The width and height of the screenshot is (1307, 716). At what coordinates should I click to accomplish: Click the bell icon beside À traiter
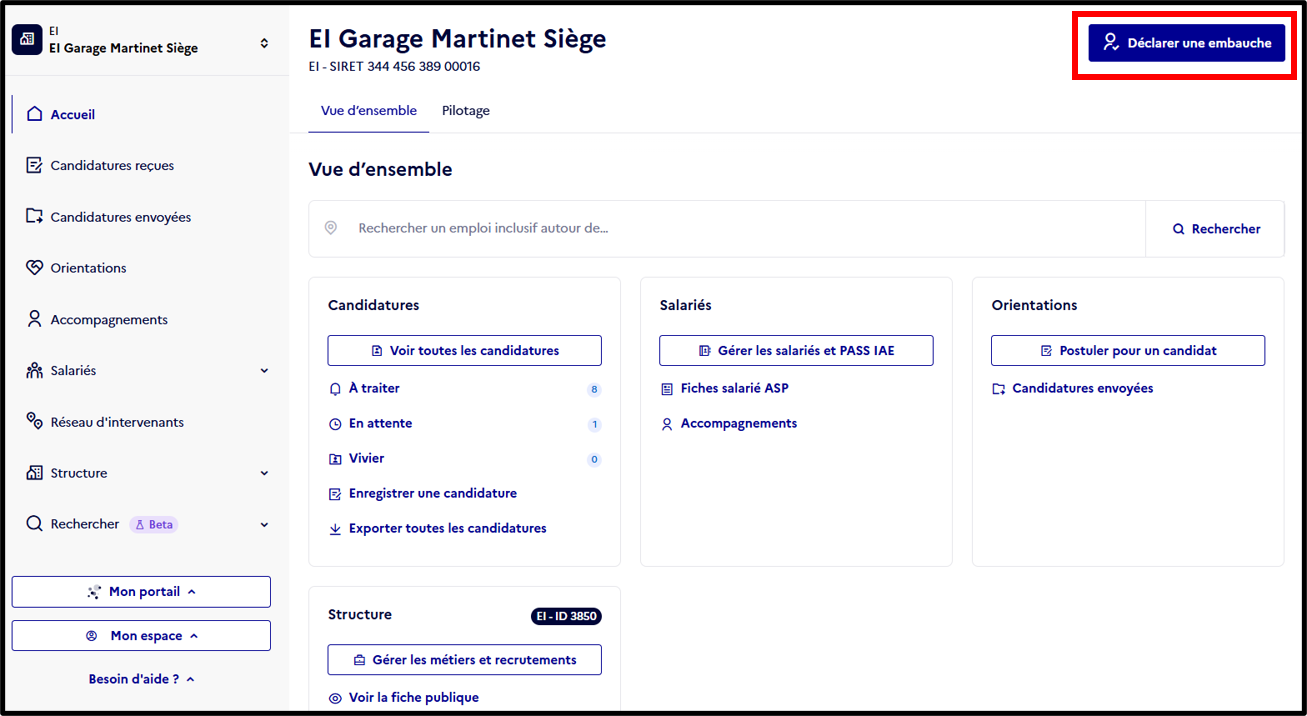pyautogui.click(x=335, y=389)
